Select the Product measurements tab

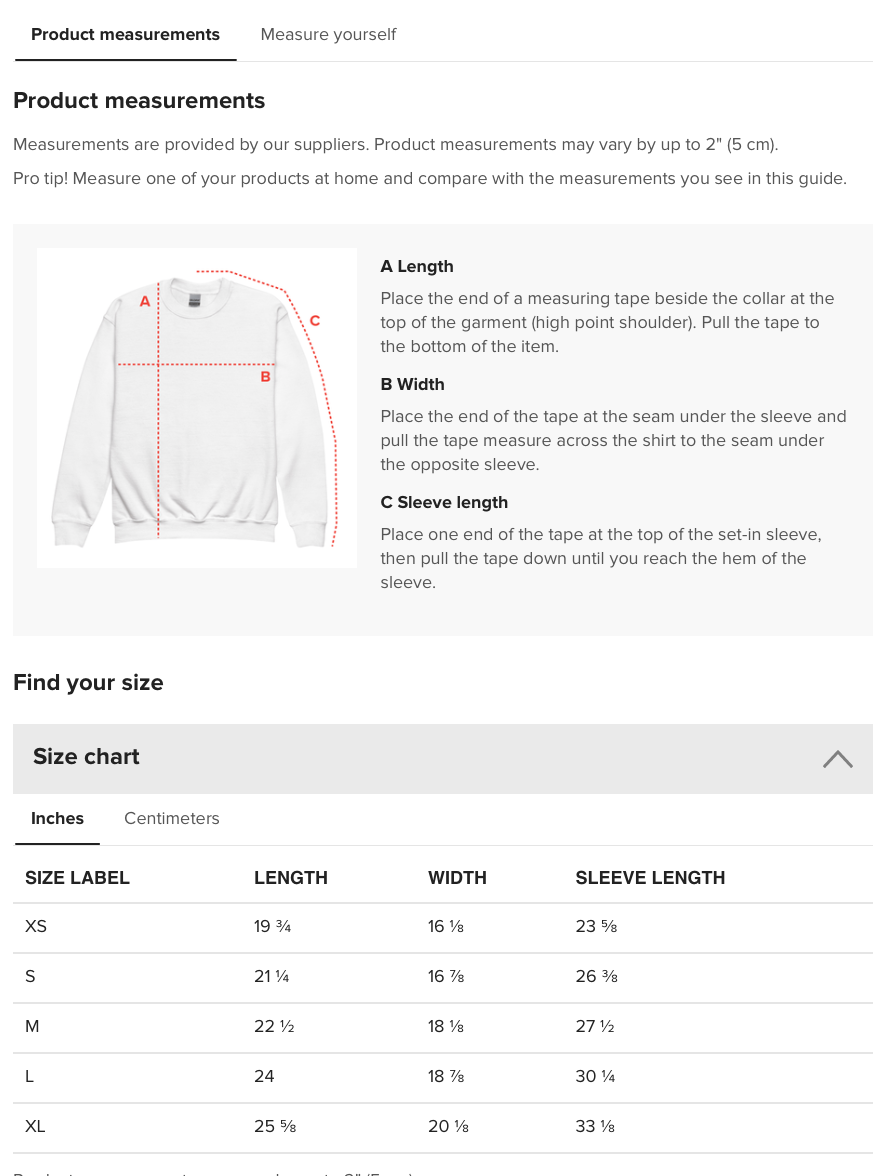(x=125, y=35)
